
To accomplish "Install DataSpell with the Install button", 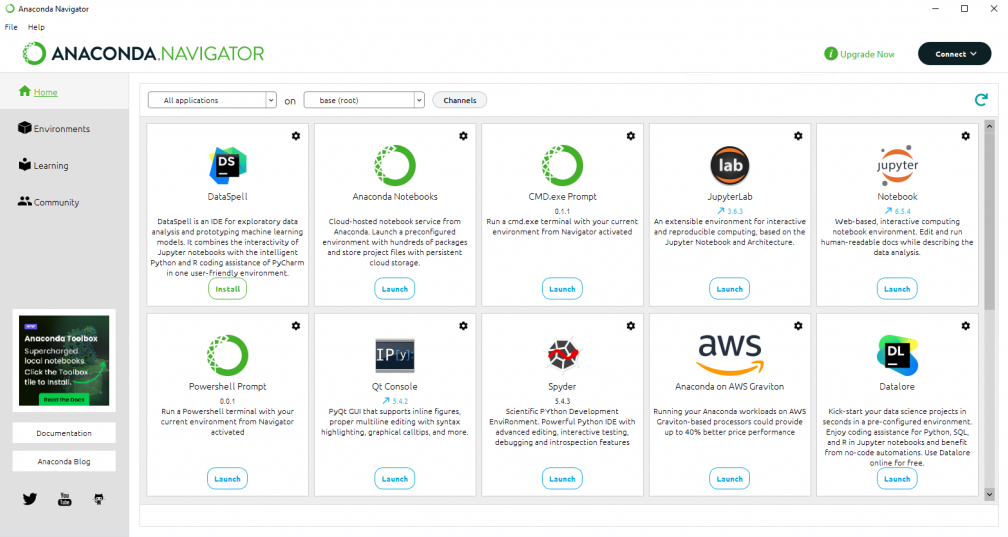I will 228,289.
